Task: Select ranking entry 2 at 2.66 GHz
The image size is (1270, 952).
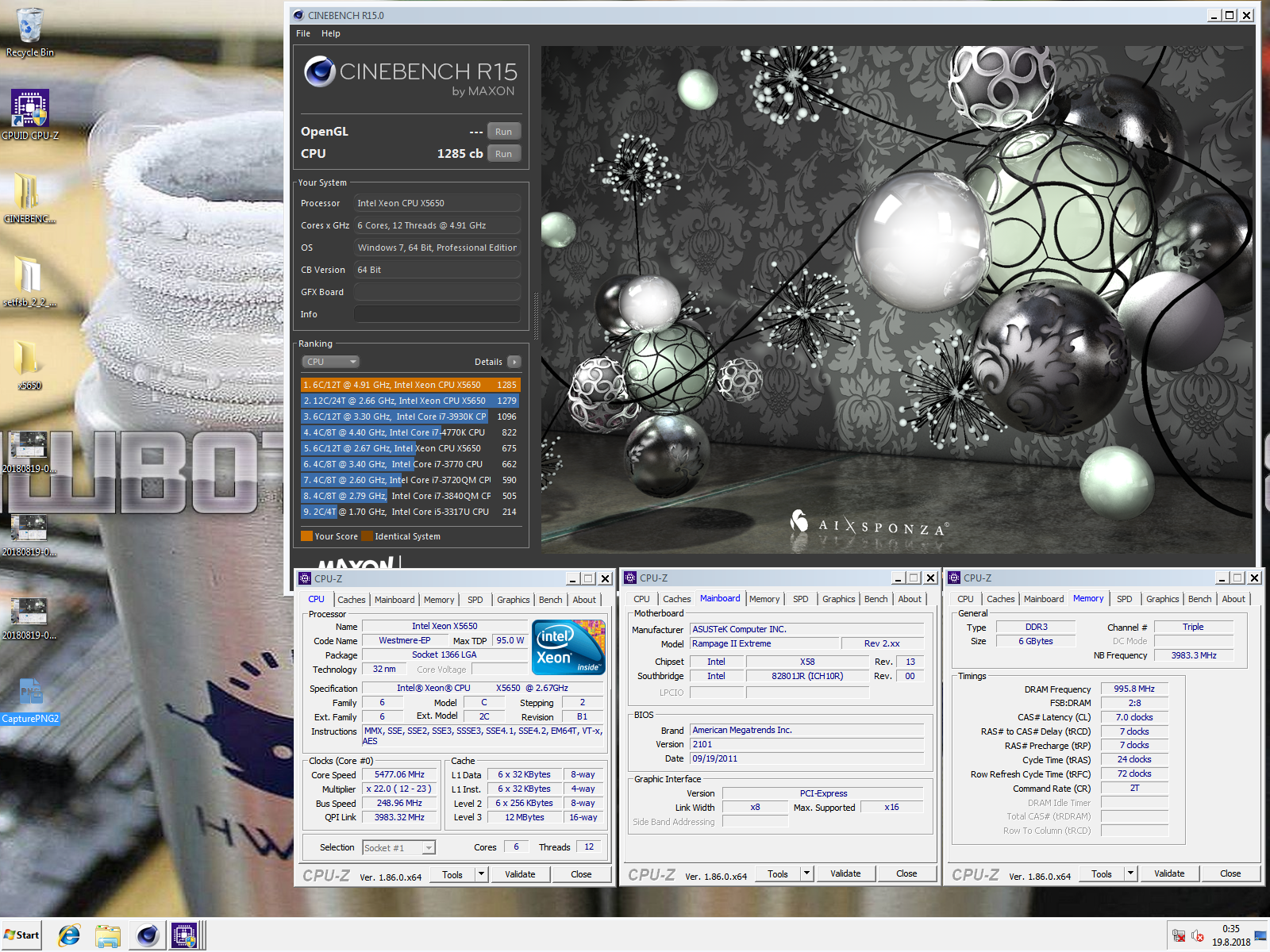Action: point(410,401)
